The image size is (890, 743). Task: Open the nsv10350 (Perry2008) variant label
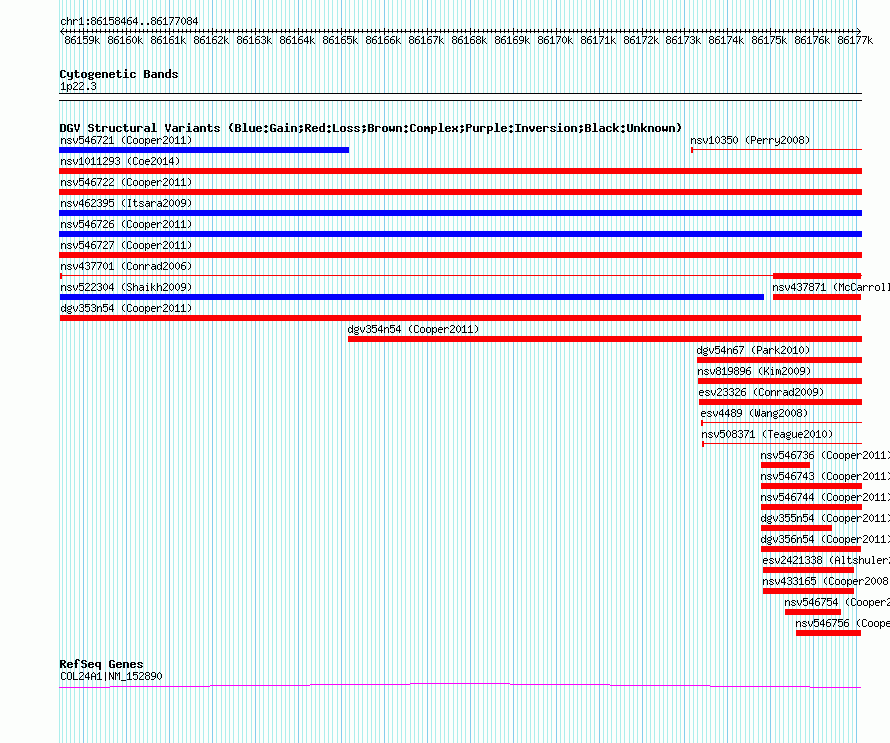pos(750,140)
